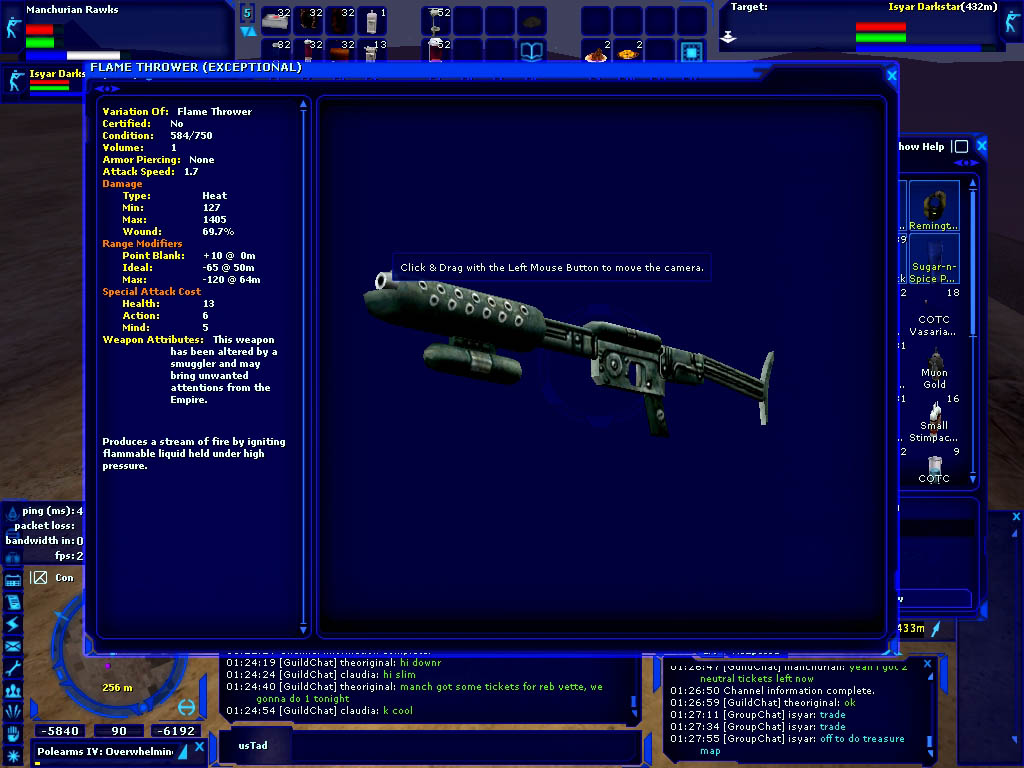This screenshot has width=1024, height=768.
Task: Close the inventory window behind
Action: (982, 145)
